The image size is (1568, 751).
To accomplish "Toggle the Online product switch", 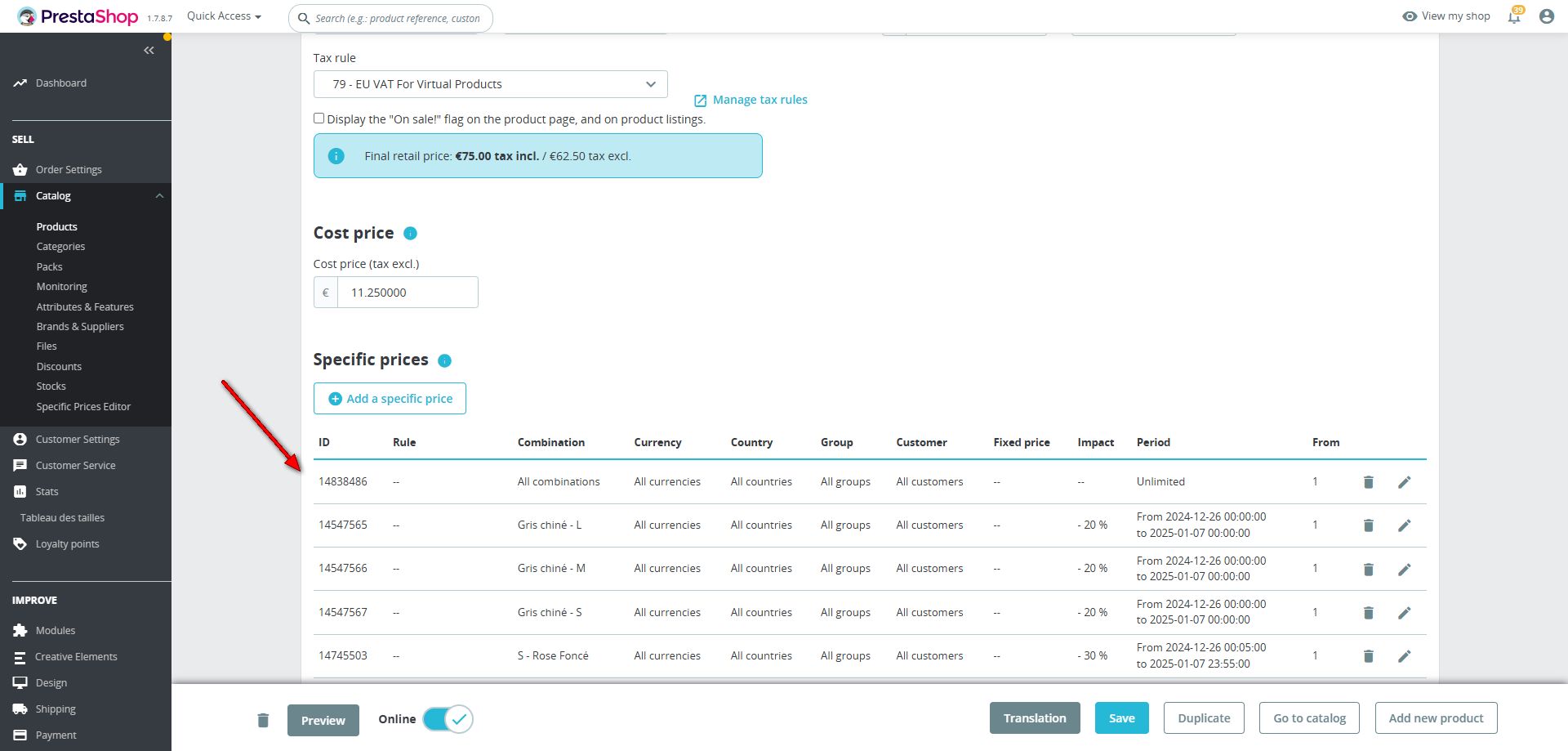I will click(x=448, y=719).
